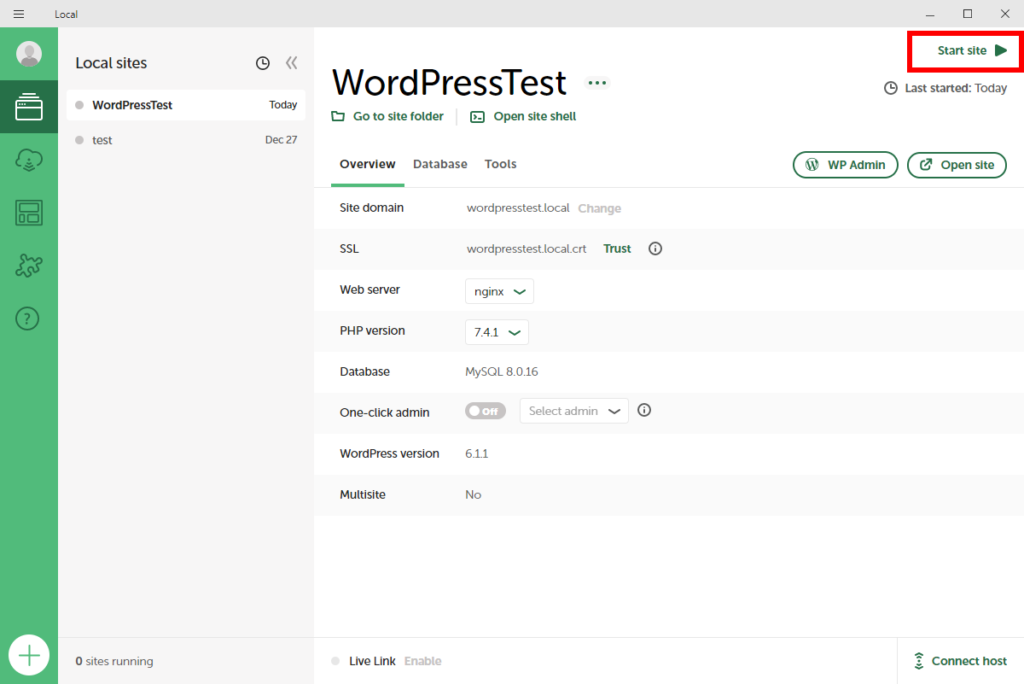The image size is (1024, 684).
Task: Open the Add-ons puzzle icon
Action: point(29,265)
